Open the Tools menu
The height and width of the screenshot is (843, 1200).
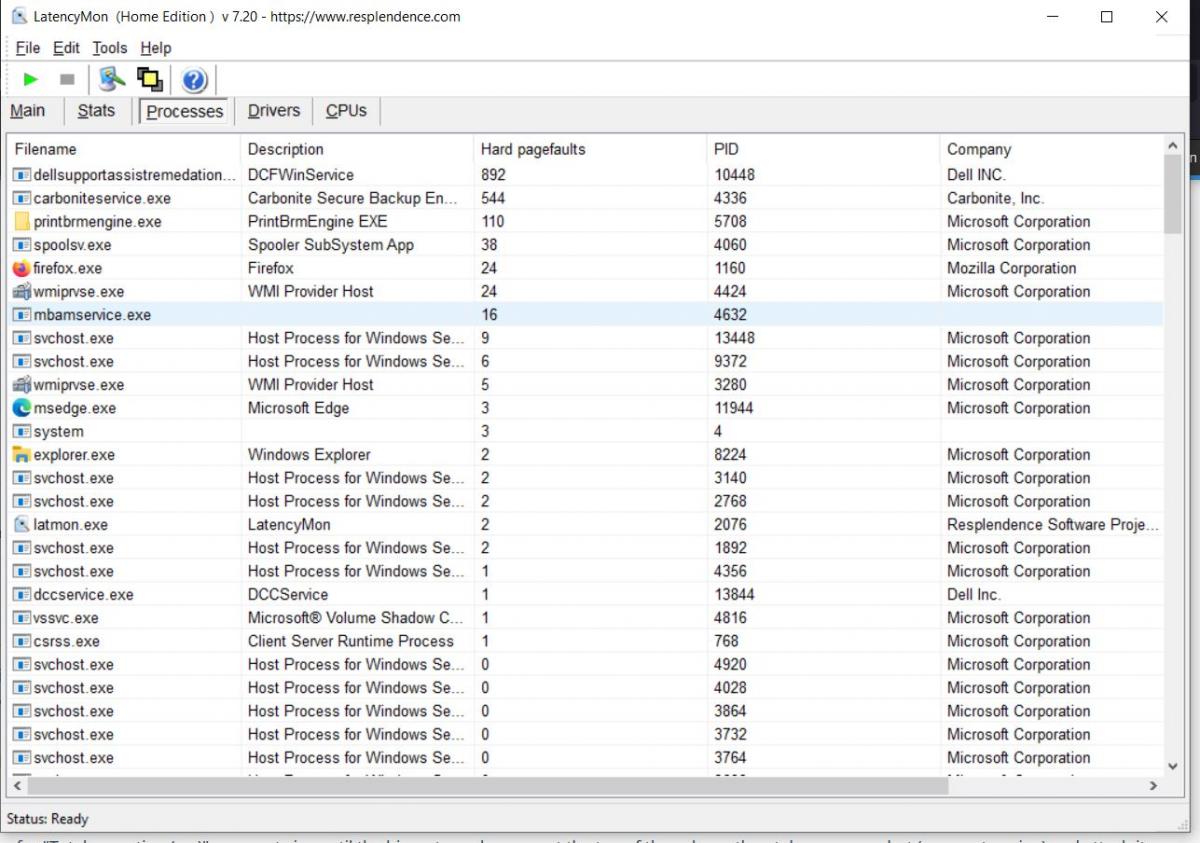coord(110,48)
